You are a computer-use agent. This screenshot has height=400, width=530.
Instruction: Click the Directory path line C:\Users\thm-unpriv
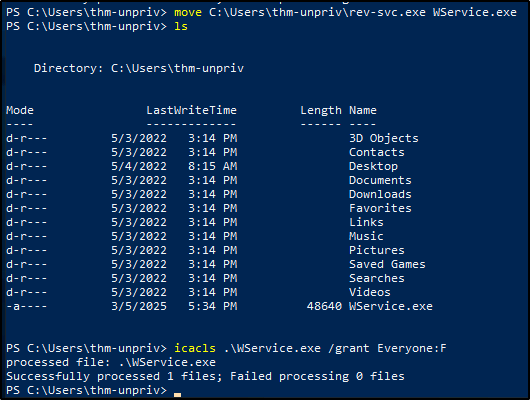click(x=139, y=68)
